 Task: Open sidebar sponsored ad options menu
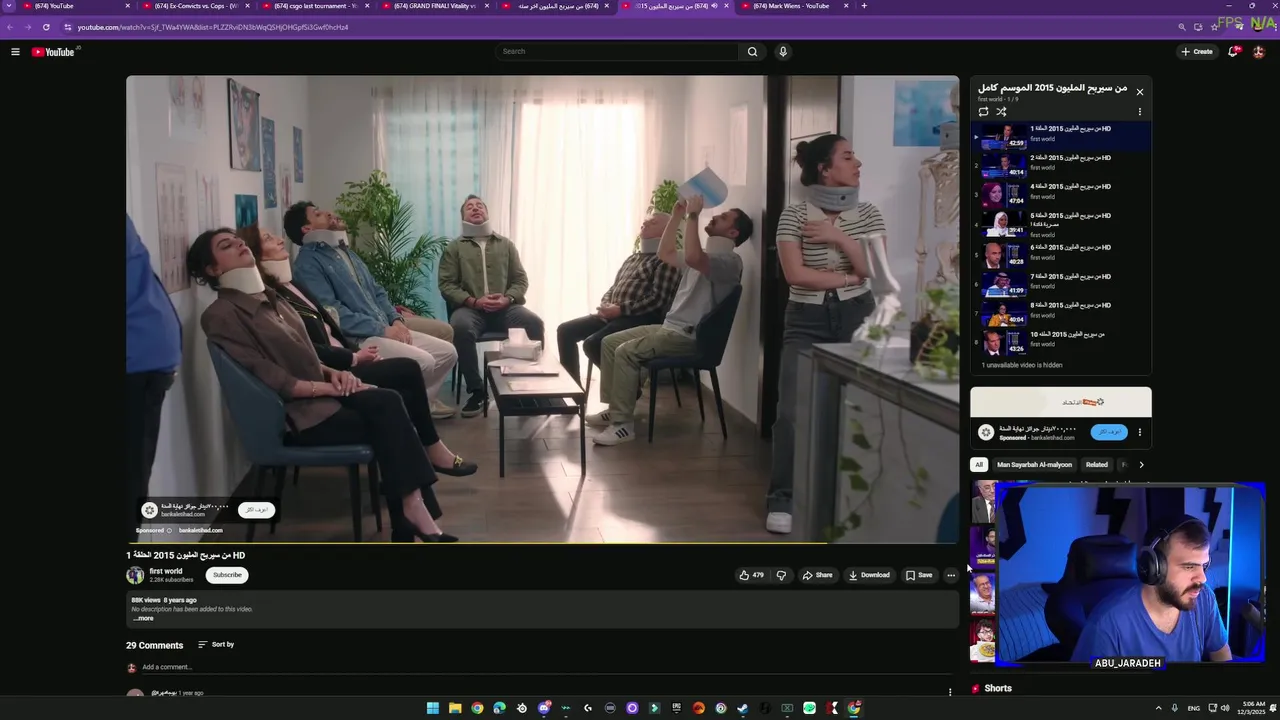coord(1139,432)
